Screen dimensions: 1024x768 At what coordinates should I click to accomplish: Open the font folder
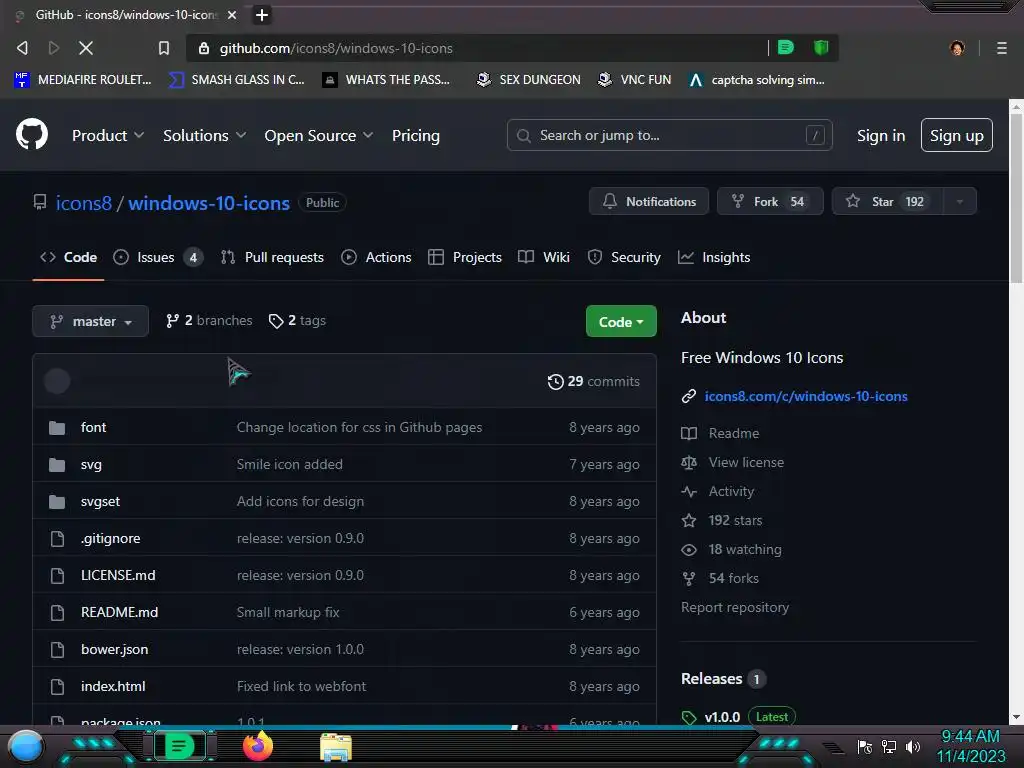click(x=93, y=427)
